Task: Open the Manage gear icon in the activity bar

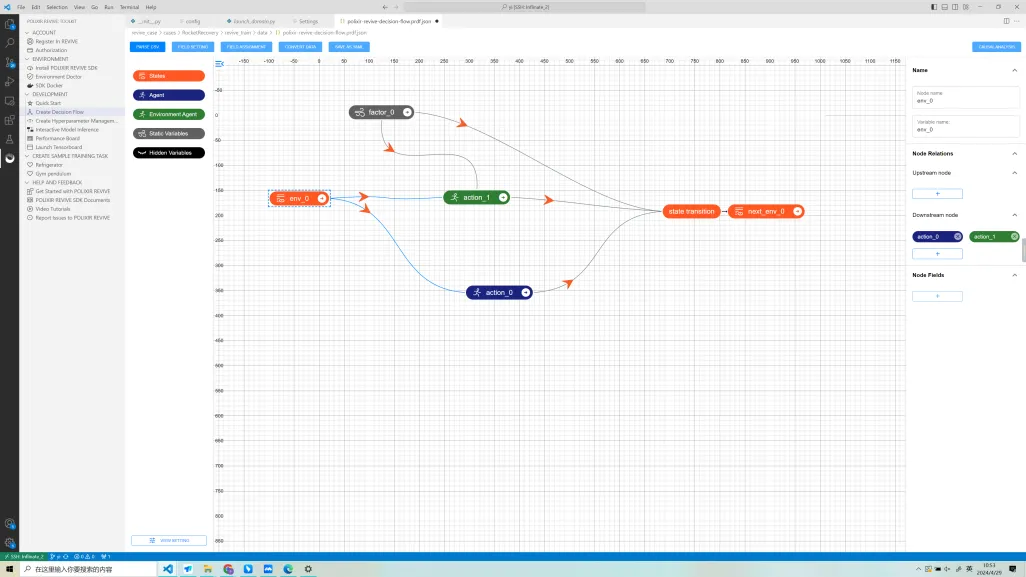Action: pyautogui.click(x=9, y=542)
